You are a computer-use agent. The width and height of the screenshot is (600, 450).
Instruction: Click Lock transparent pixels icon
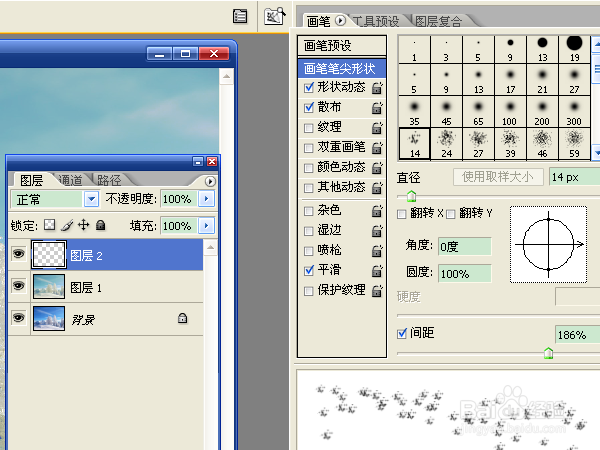(49, 225)
